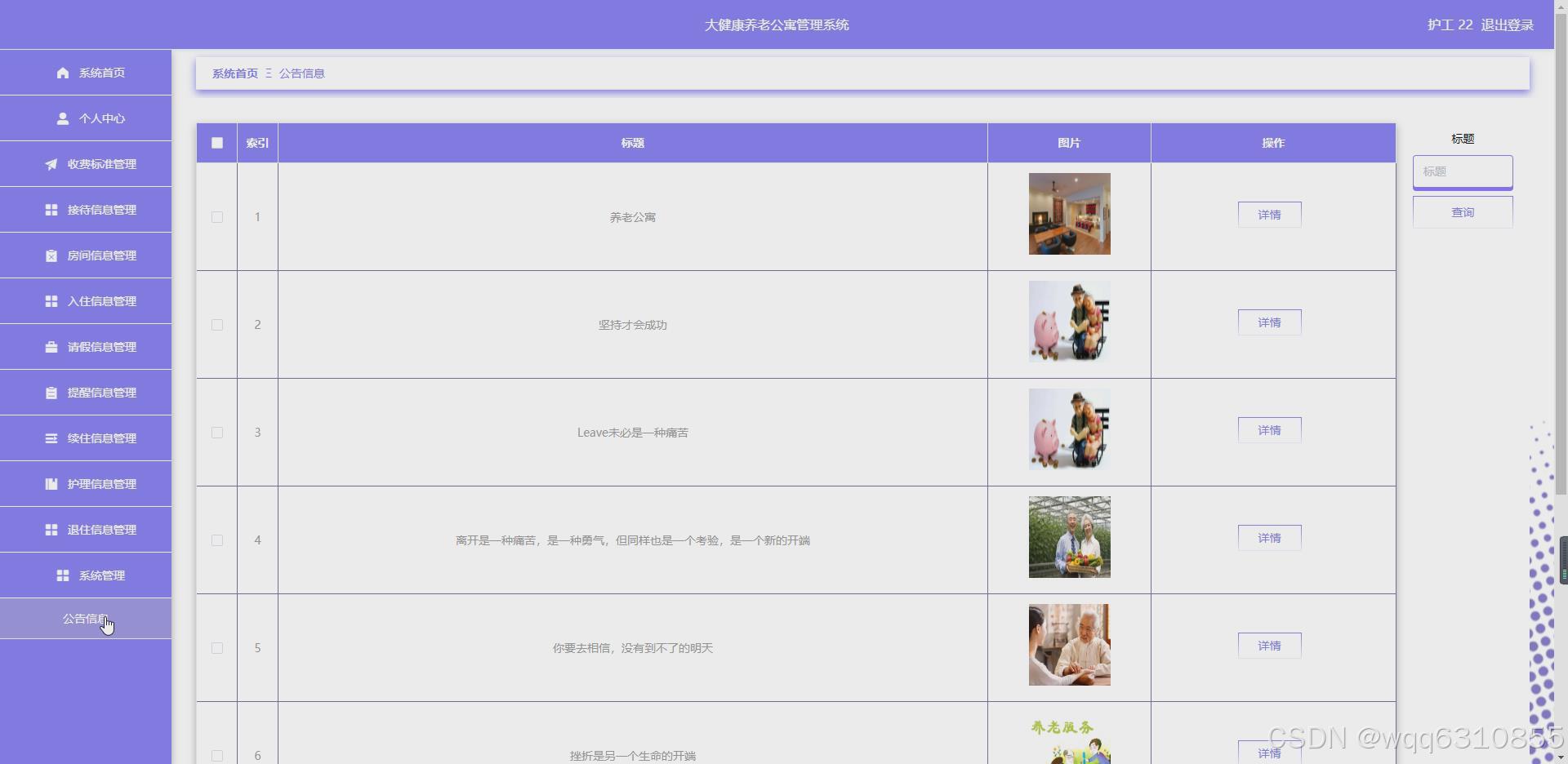Click the grid icon beside 退住信息管理
This screenshot has height=764, width=1568.
(x=51, y=530)
